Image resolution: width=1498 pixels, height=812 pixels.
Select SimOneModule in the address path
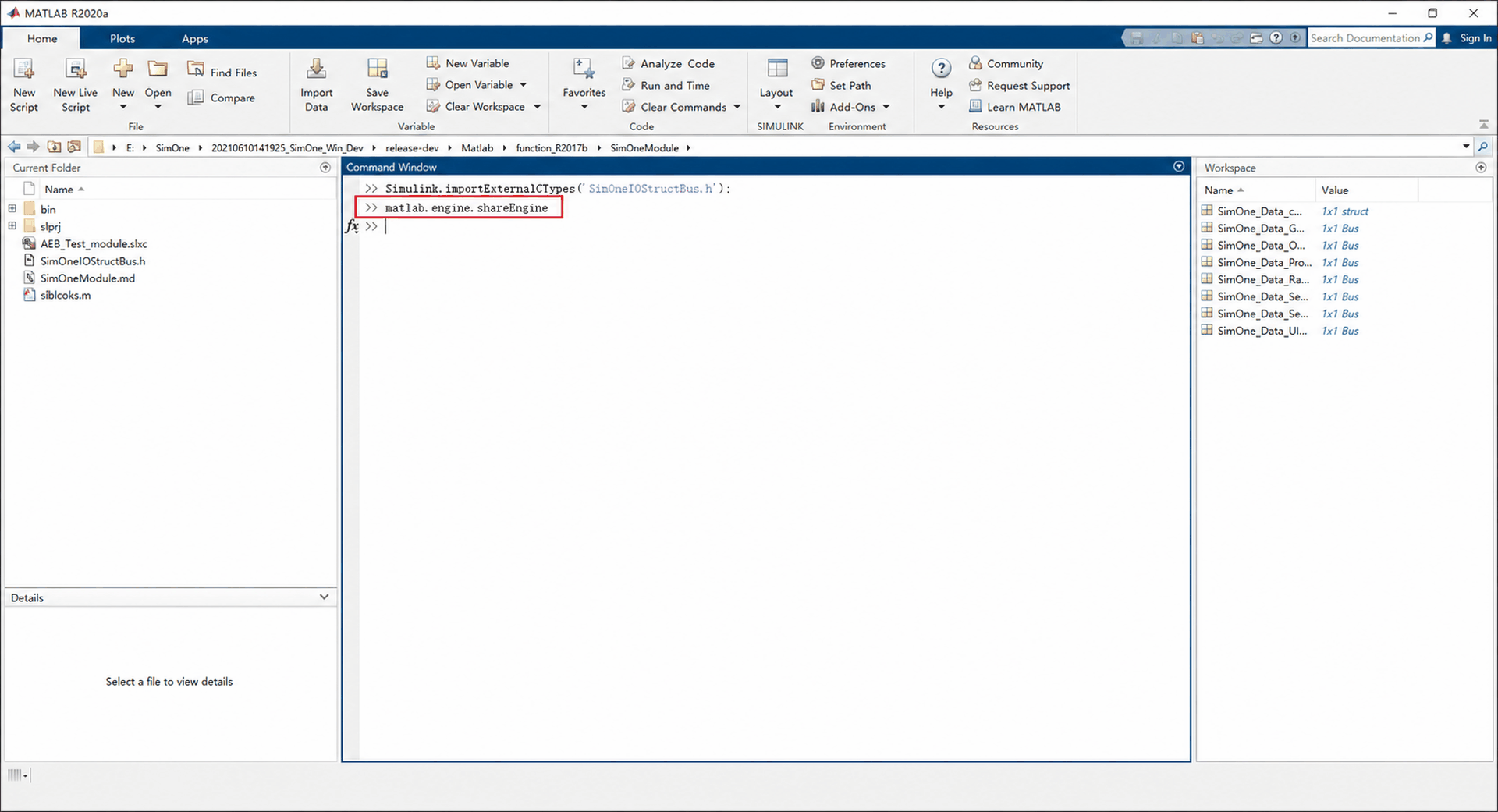pyautogui.click(x=644, y=147)
